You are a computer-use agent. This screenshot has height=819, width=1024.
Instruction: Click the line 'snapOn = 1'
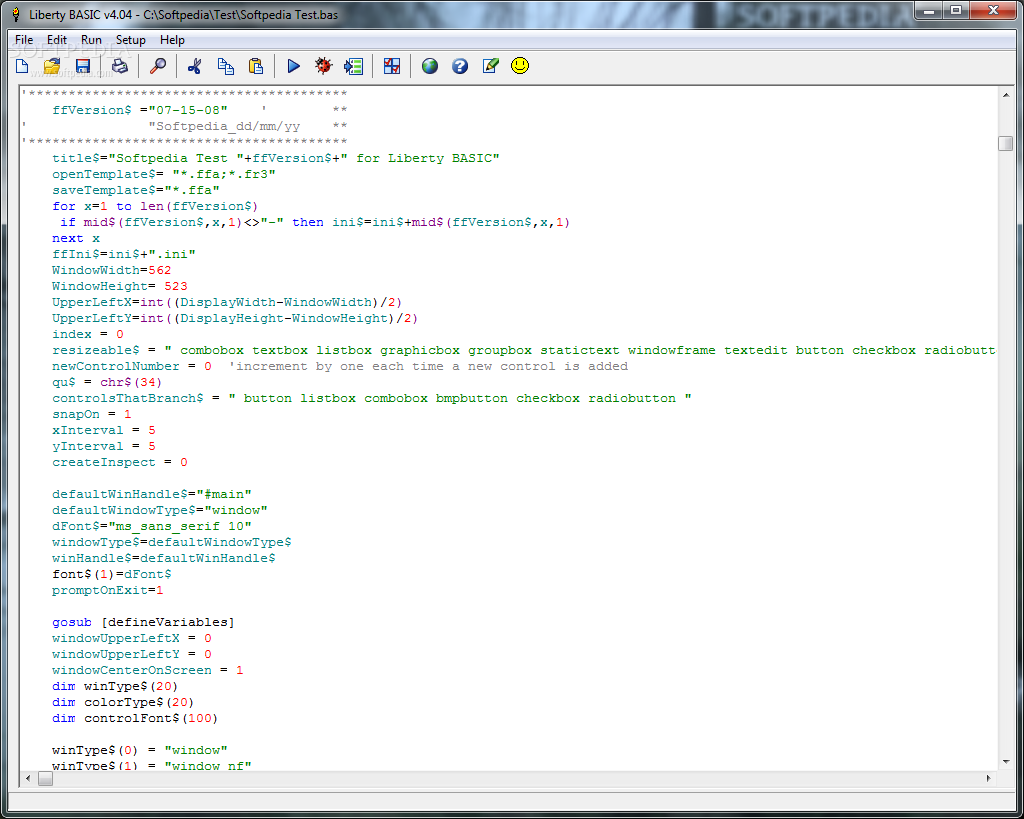(91, 414)
